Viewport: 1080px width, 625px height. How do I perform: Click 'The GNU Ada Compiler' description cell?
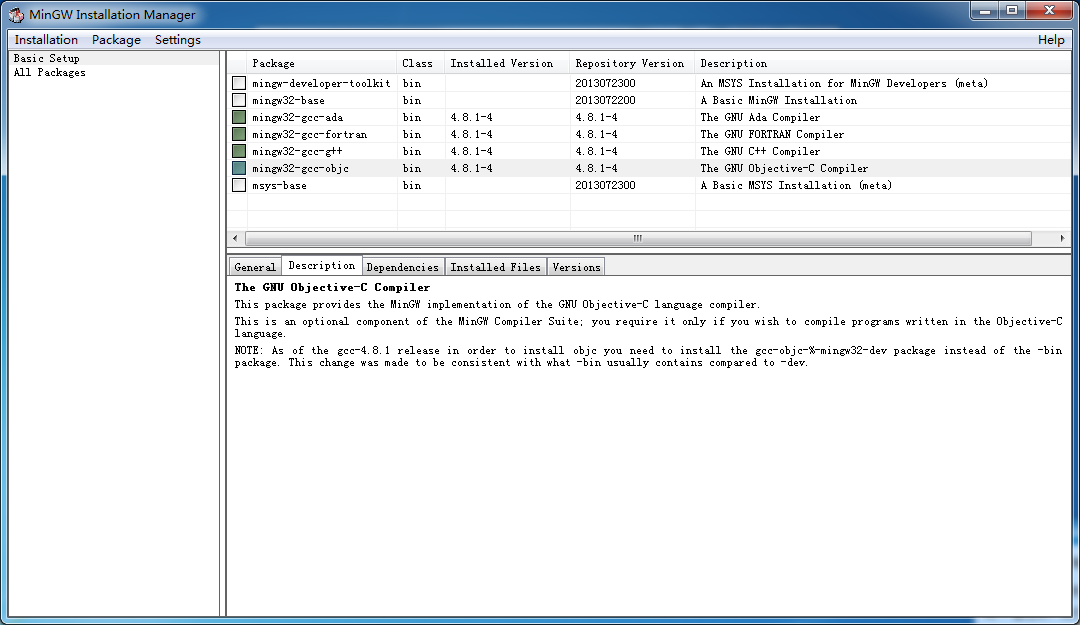(760, 117)
